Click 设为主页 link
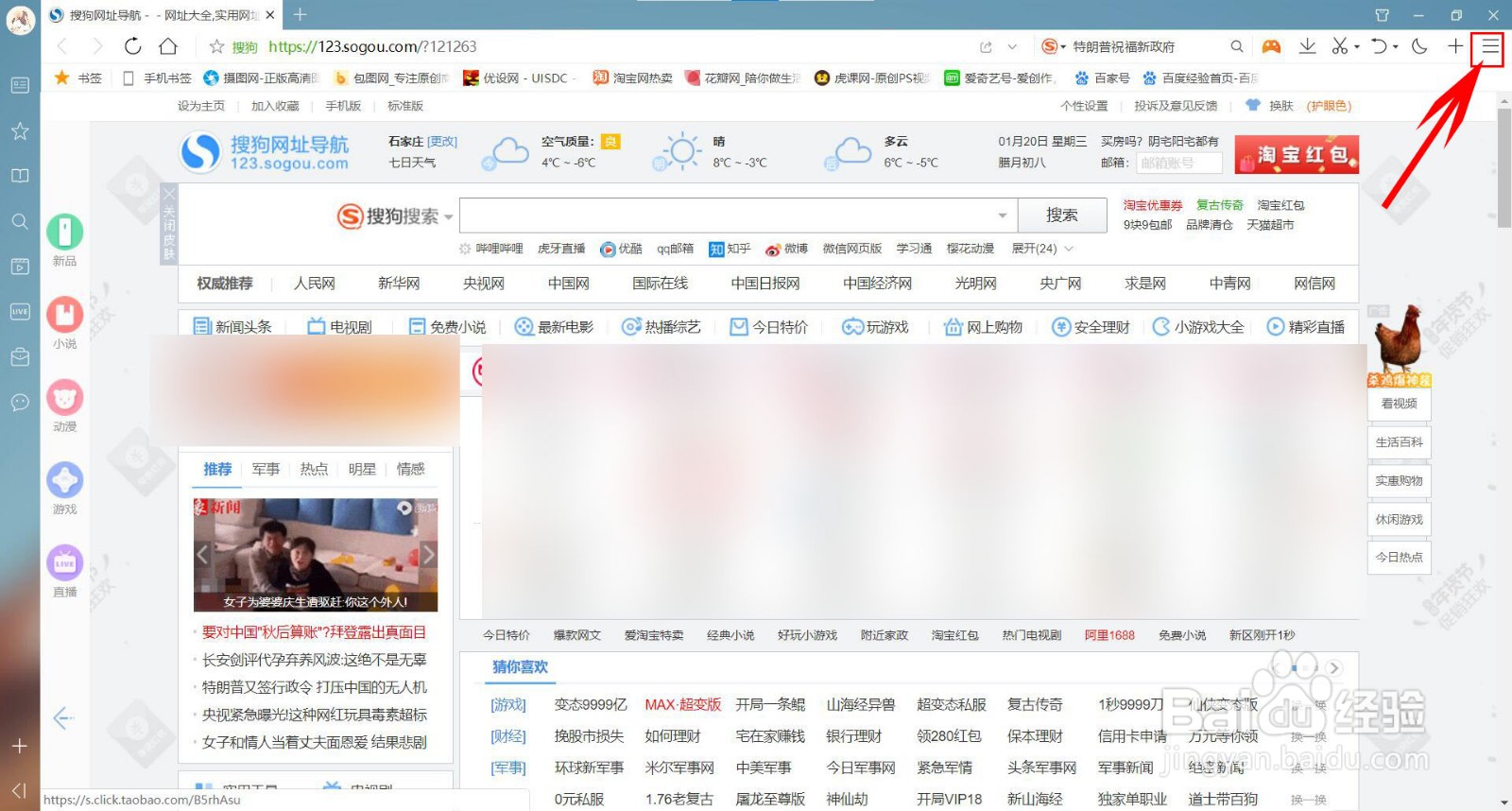Screen dimensions: 1512x811 pos(201,106)
